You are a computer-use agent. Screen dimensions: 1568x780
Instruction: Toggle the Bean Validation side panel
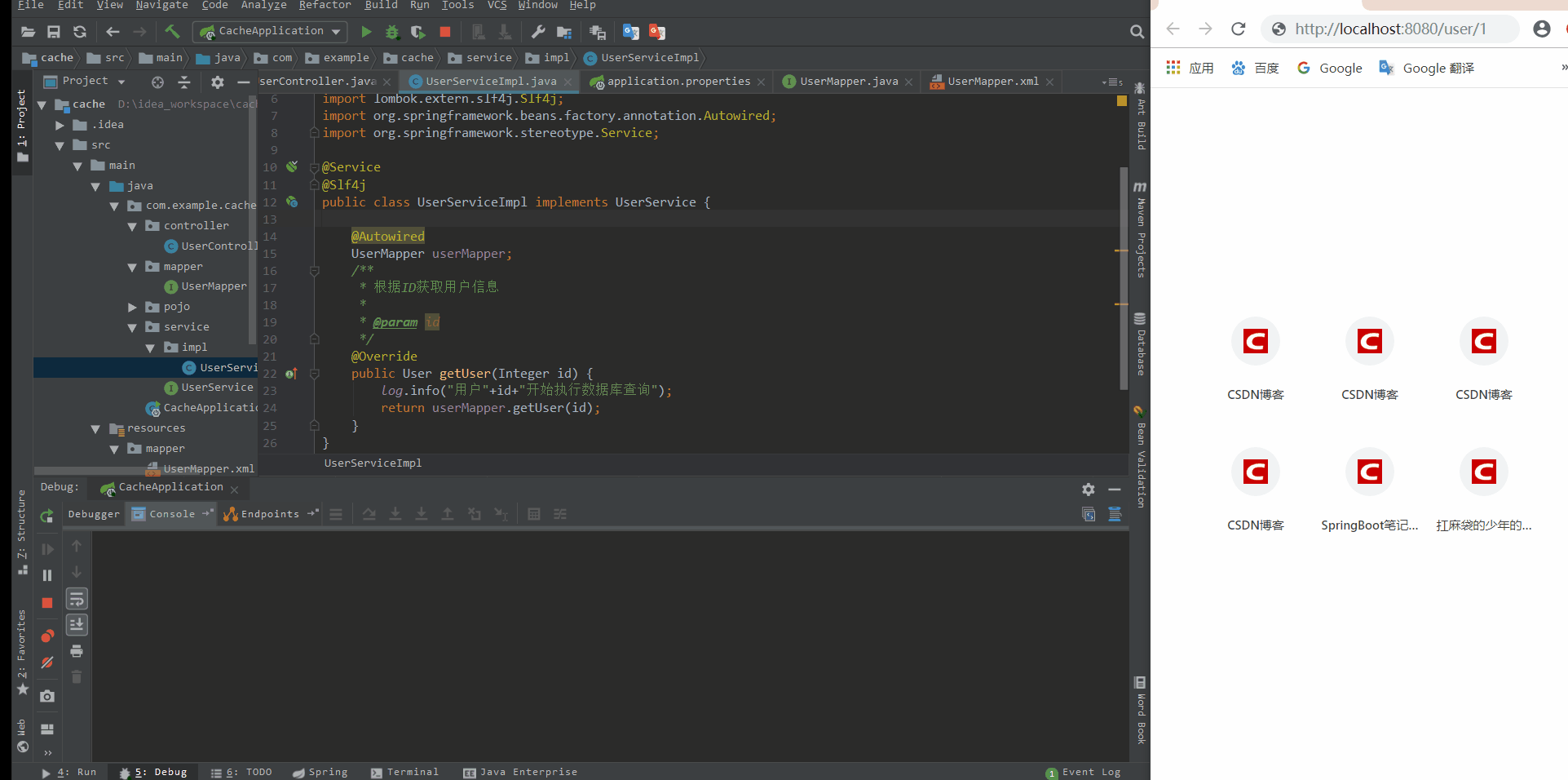pyautogui.click(x=1140, y=457)
